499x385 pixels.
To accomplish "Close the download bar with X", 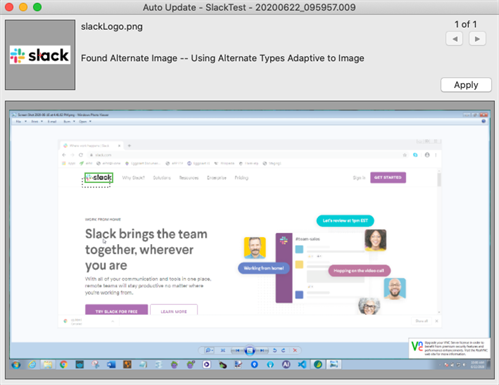I will pos(437,321).
